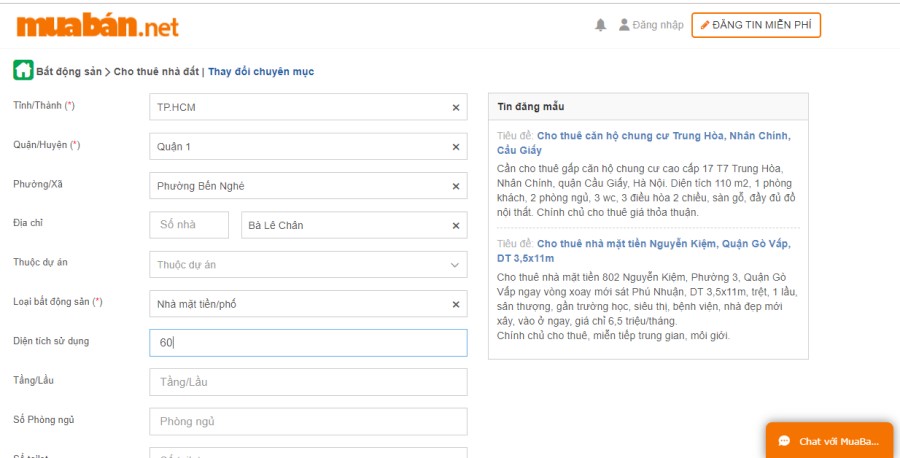Click Thay đổi chuyên mục link
Viewport: 900px width, 458px height.
click(x=261, y=72)
